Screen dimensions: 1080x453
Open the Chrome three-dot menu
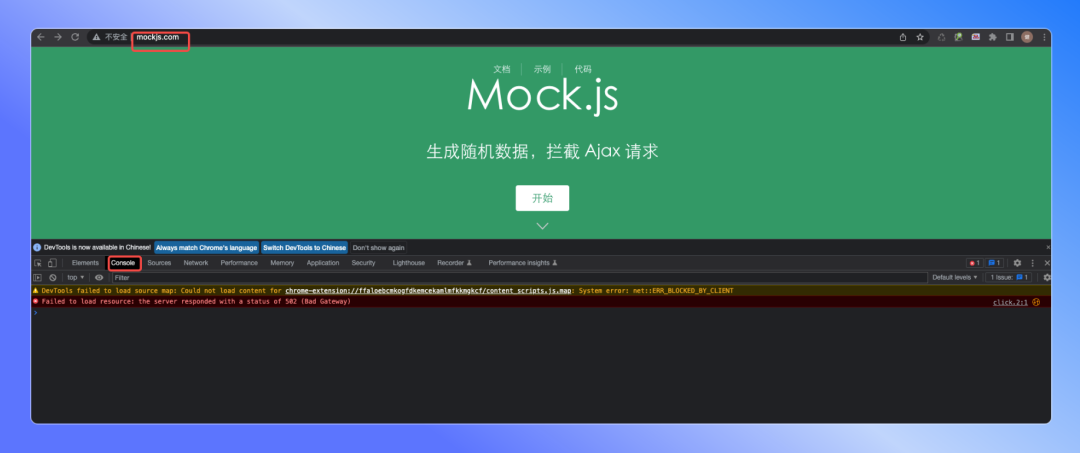1044,37
